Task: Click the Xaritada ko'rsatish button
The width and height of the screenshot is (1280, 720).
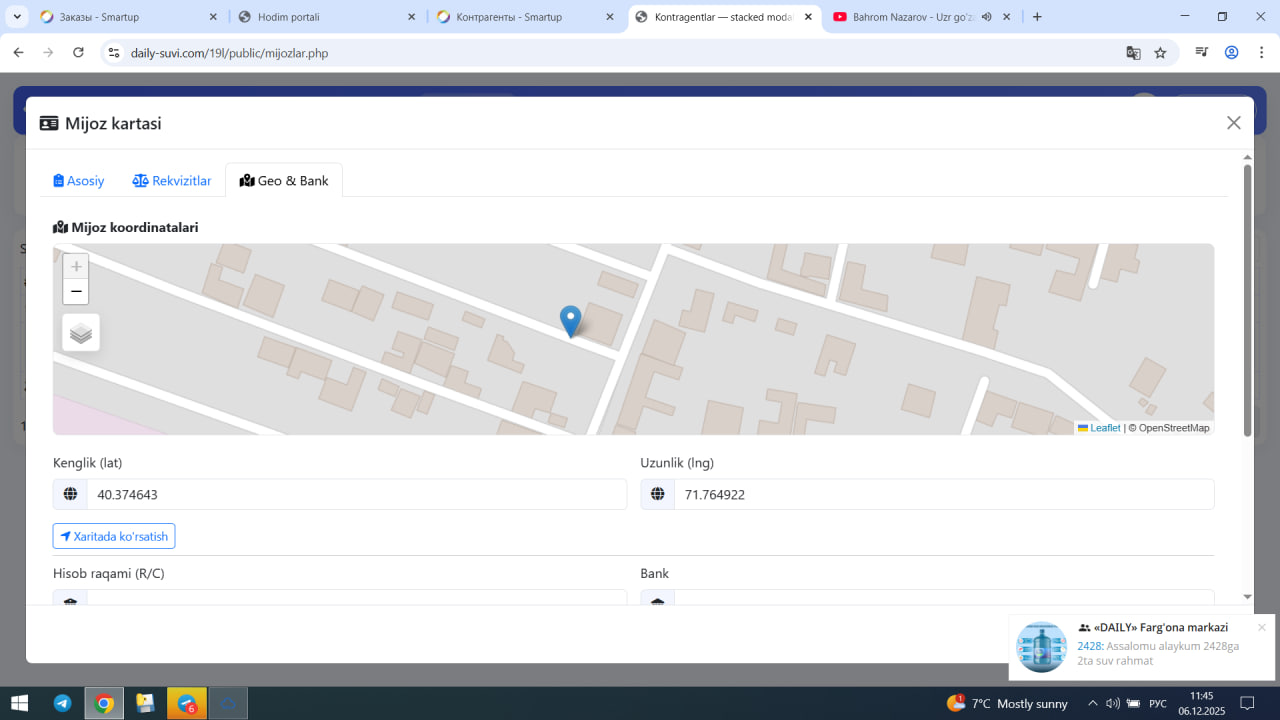Action: point(114,536)
